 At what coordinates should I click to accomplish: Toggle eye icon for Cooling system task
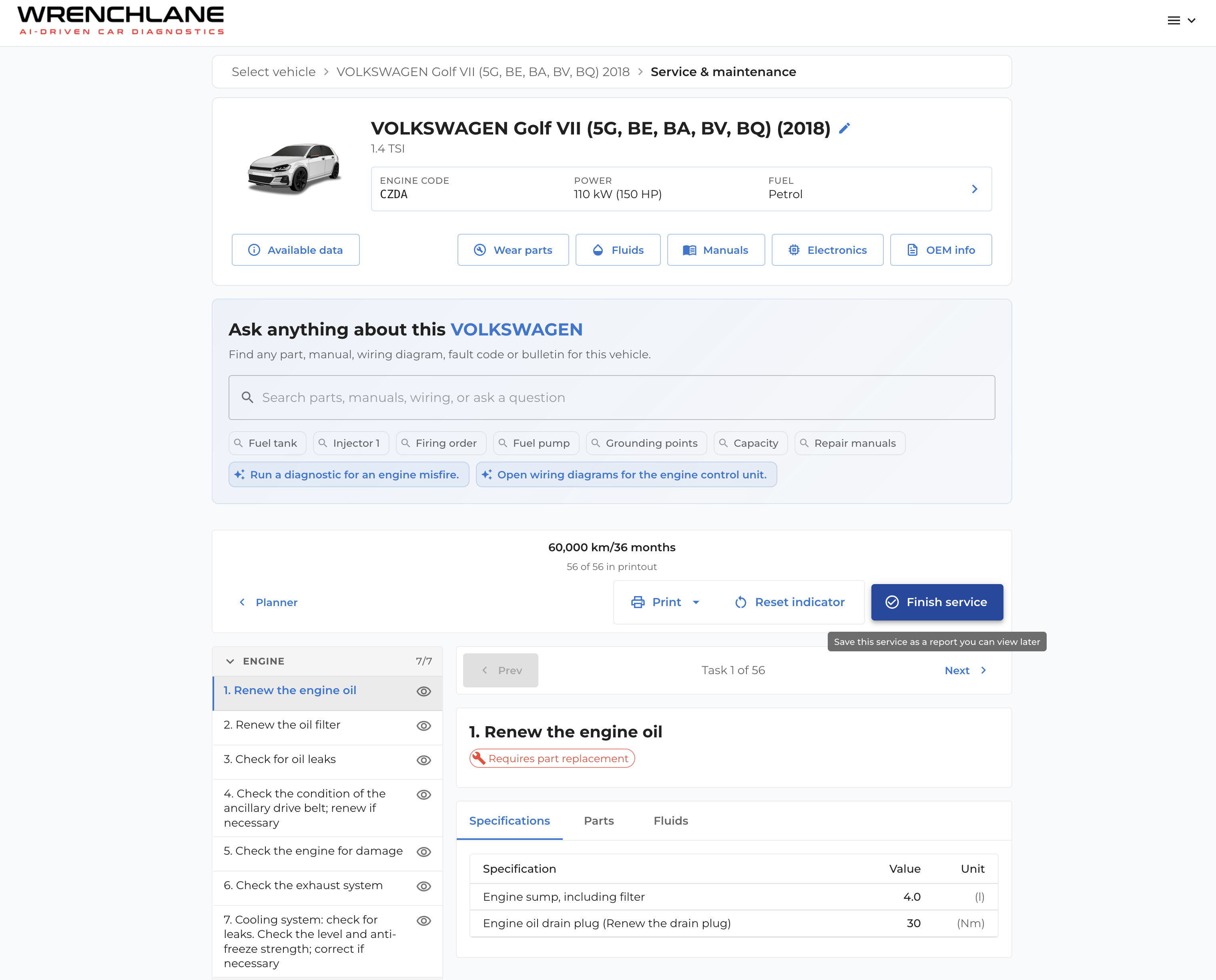424,921
